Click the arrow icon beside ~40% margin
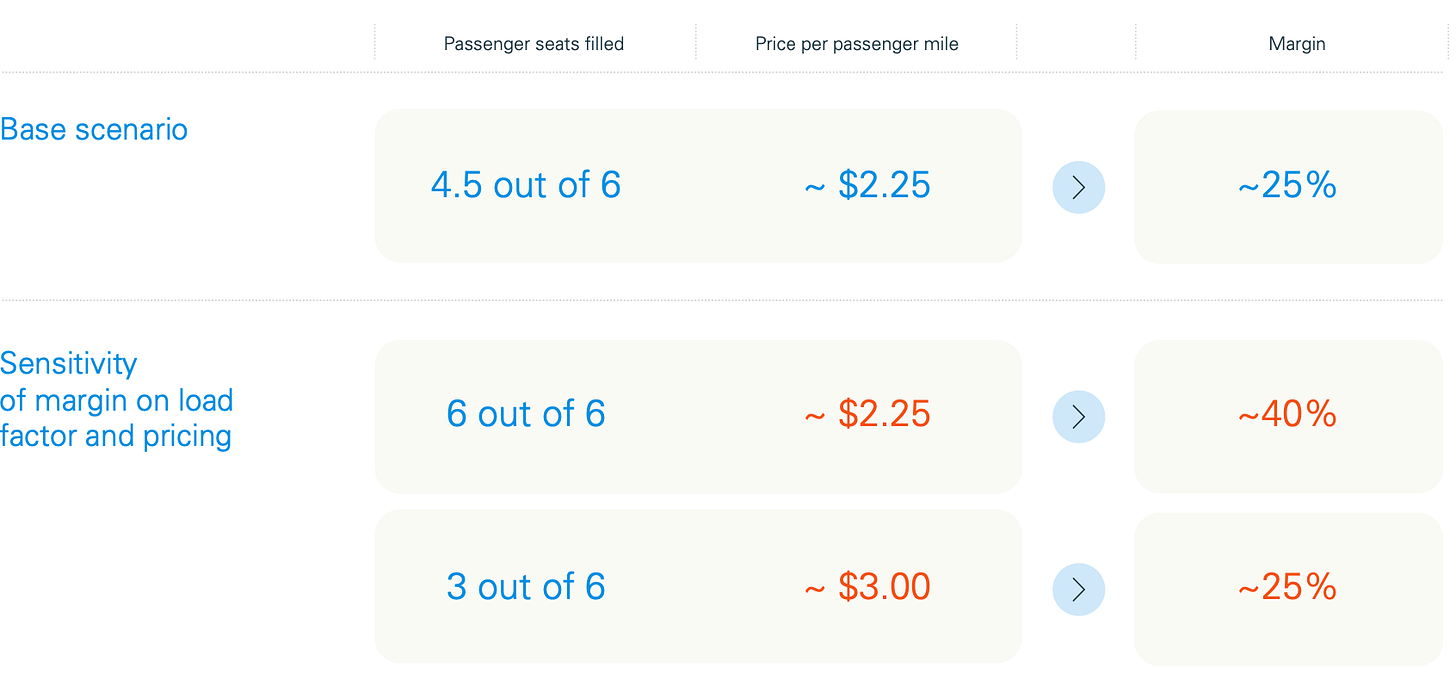Screen dimensions: 1456x675 pos(1078,416)
